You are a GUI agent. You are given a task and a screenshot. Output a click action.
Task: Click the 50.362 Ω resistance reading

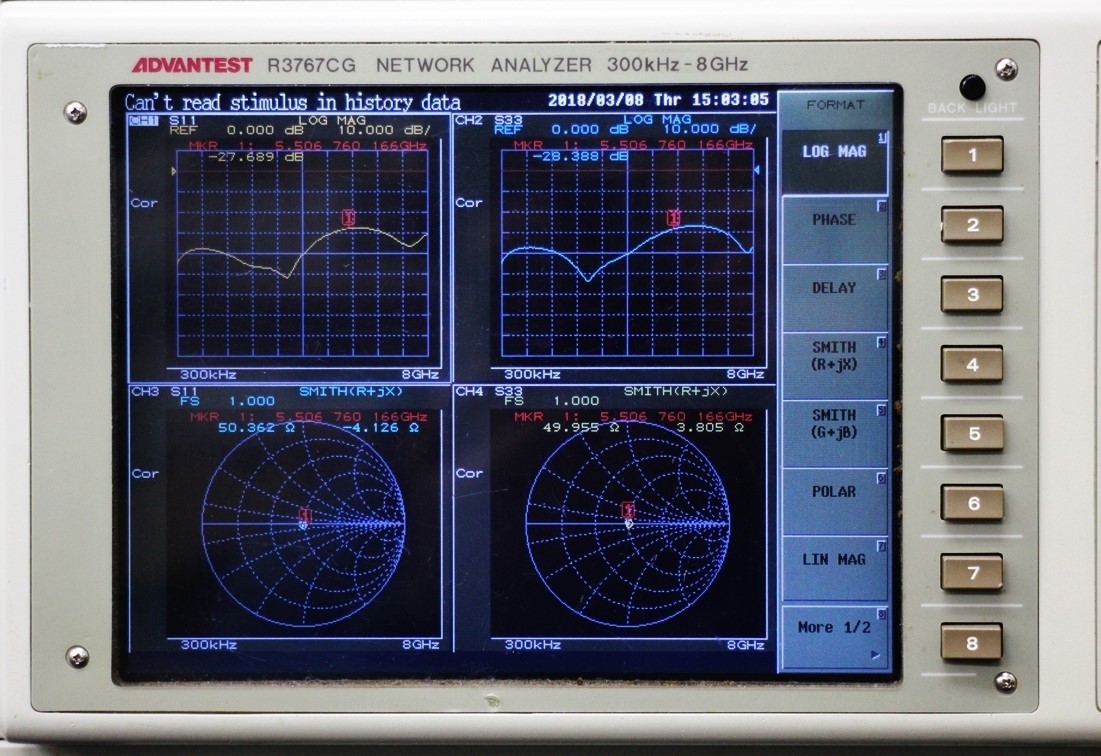tap(256, 427)
